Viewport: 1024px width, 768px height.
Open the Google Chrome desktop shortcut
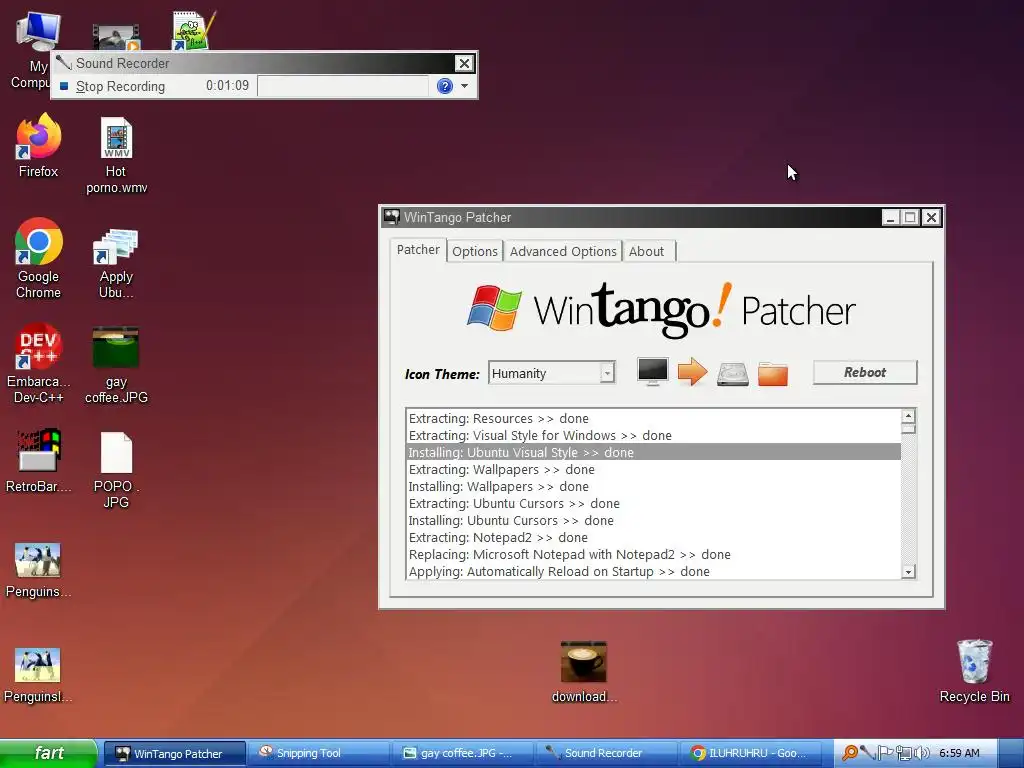pos(39,241)
